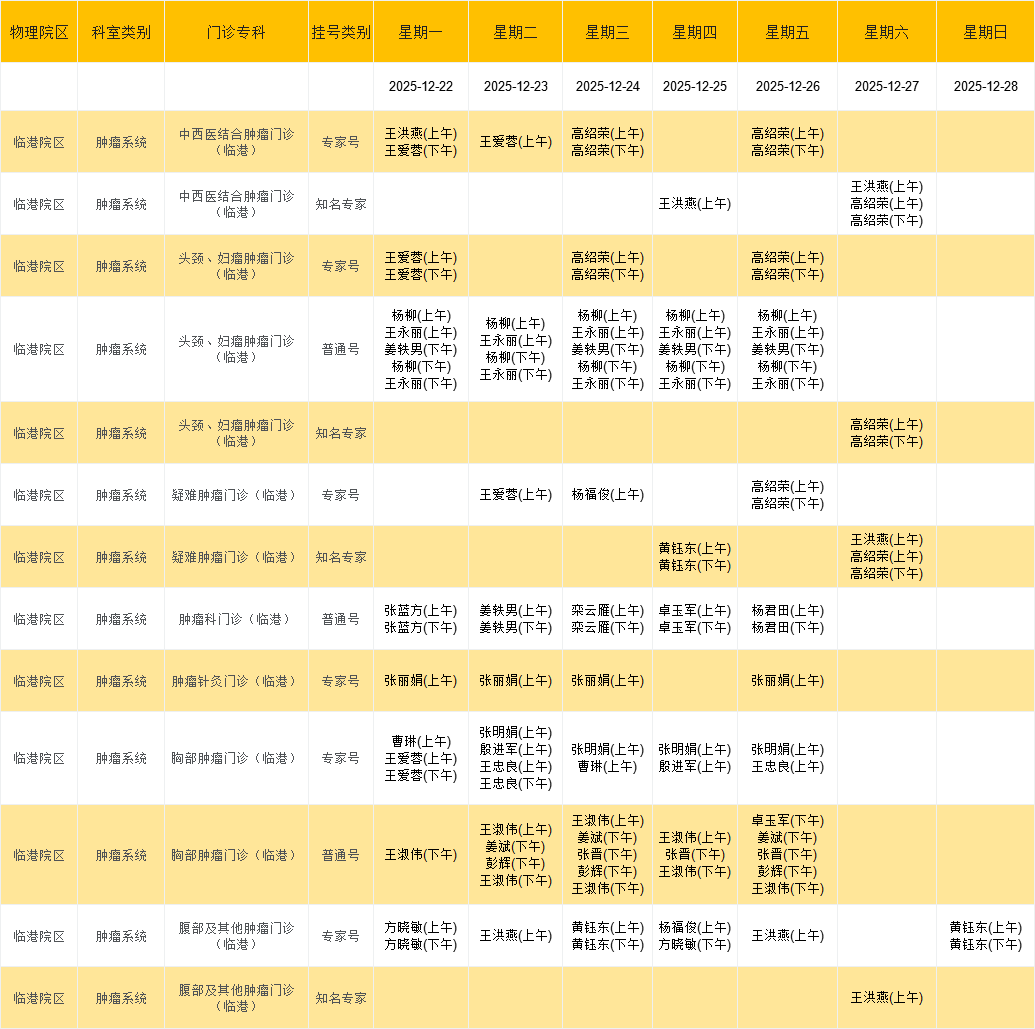Screen dimensions: 1035x1029
Task: Click the 肿瘤针灸门诊（临港） clinic name
Action: pyautogui.click(x=236, y=681)
